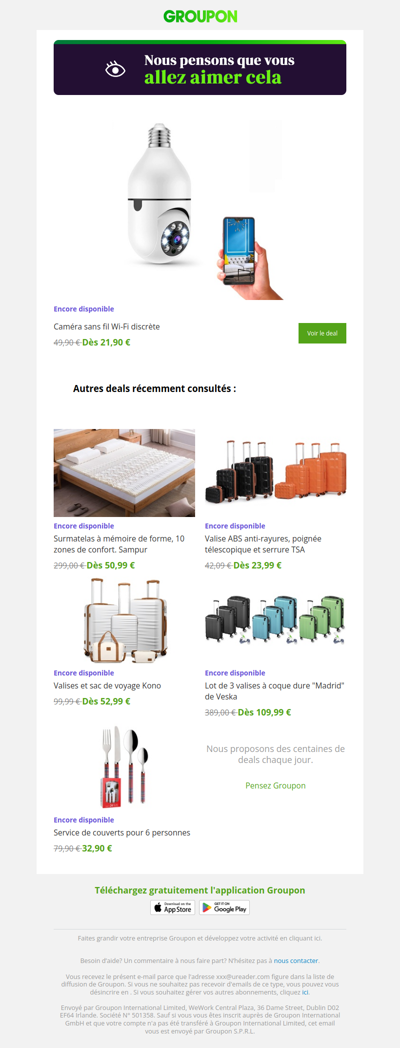
Task: Click the 'Voir le deal' button
Action: pos(322,333)
